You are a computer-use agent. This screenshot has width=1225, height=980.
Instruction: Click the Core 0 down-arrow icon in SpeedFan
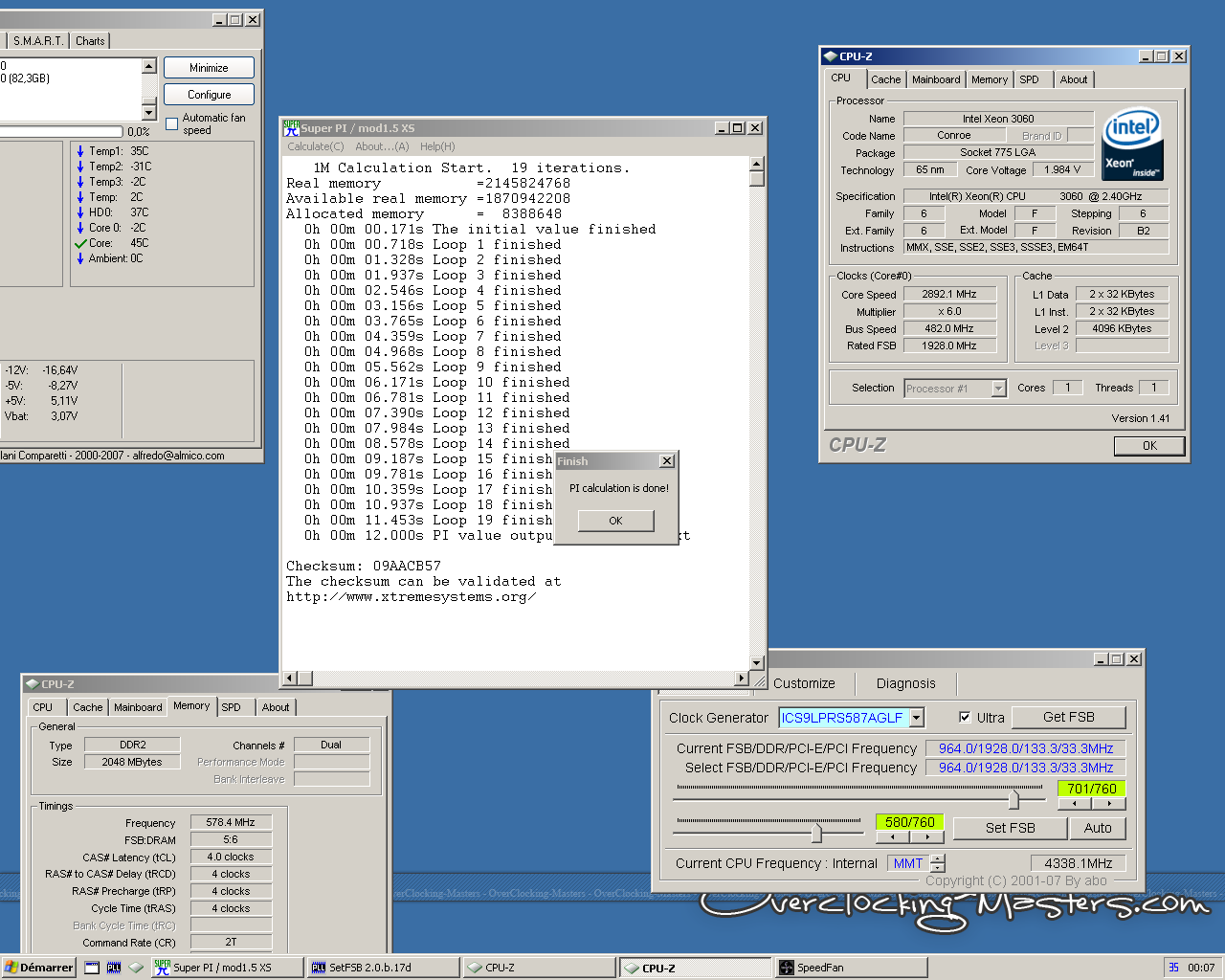(x=80, y=228)
